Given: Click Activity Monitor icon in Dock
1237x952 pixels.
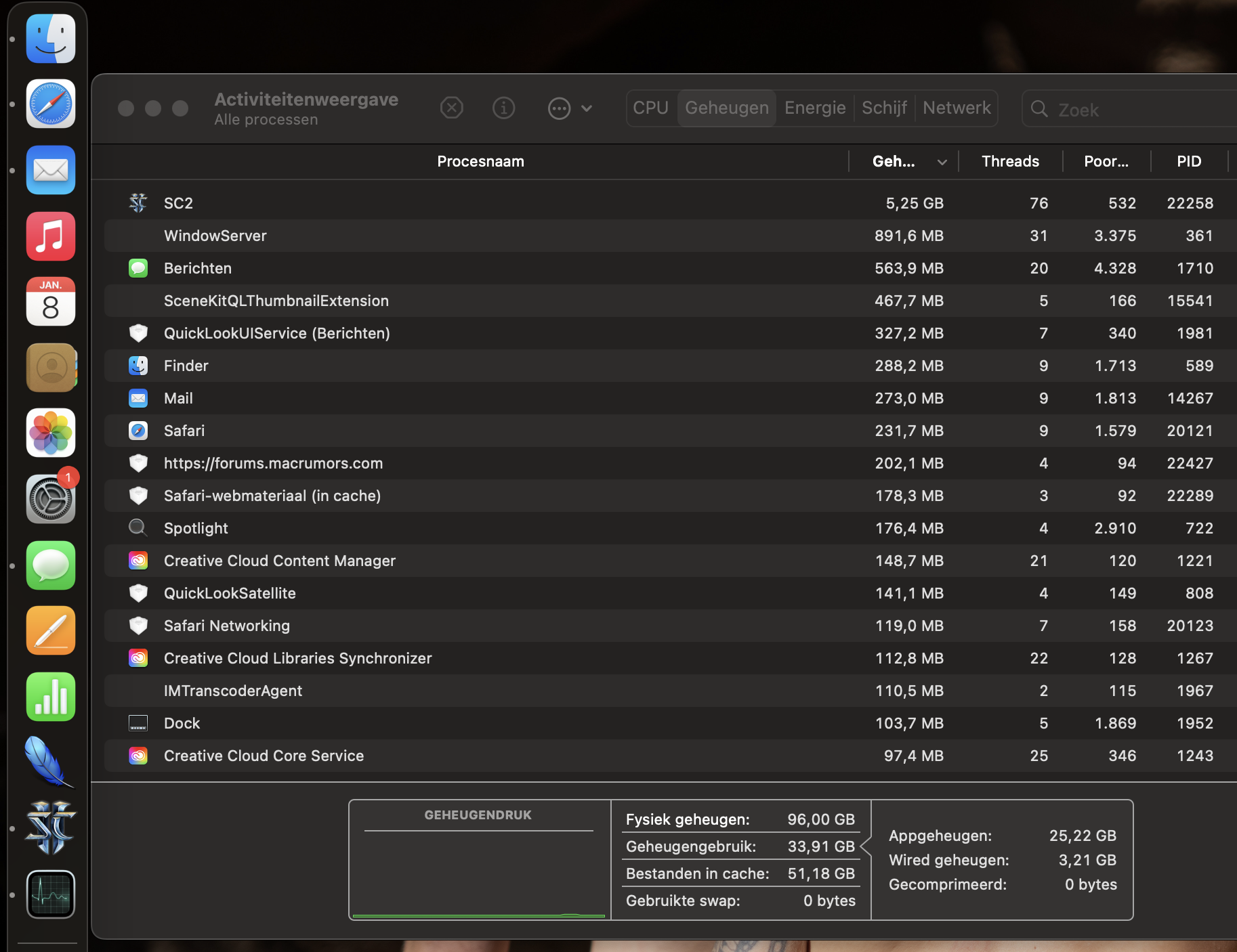Looking at the screenshot, I should coord(51,894).
